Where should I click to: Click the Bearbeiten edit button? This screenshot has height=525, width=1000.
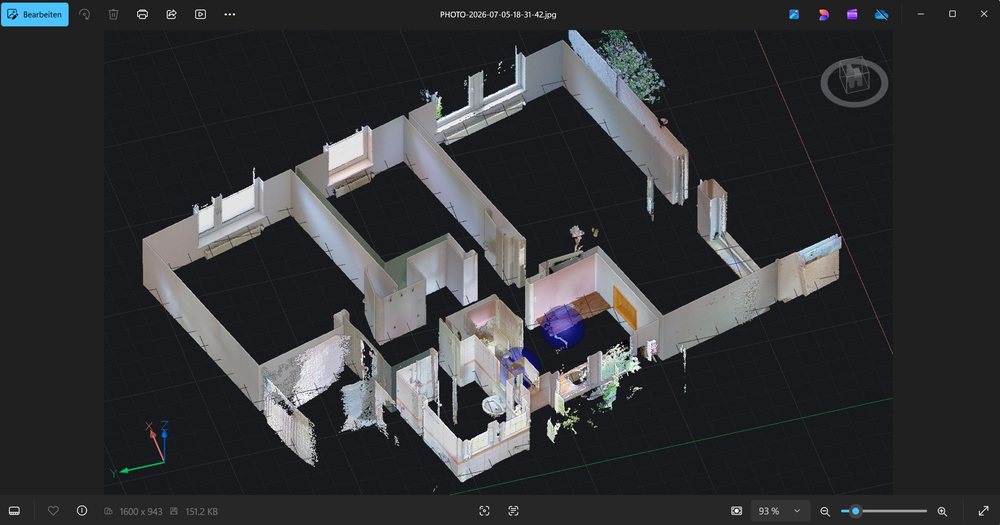[x=35, y=14]
